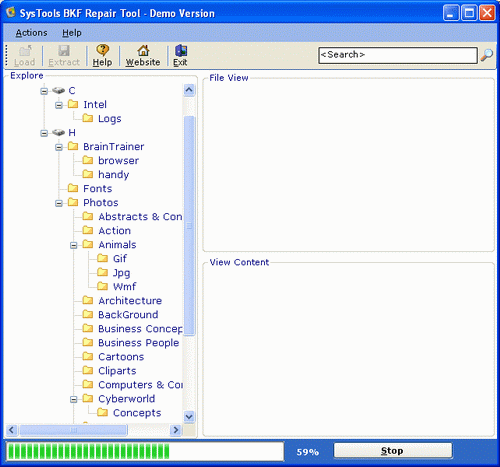The width and height of the screenshot is (500, 467).
Task: Open the Website home toolbar icon
Action: [x=143, y=51]
